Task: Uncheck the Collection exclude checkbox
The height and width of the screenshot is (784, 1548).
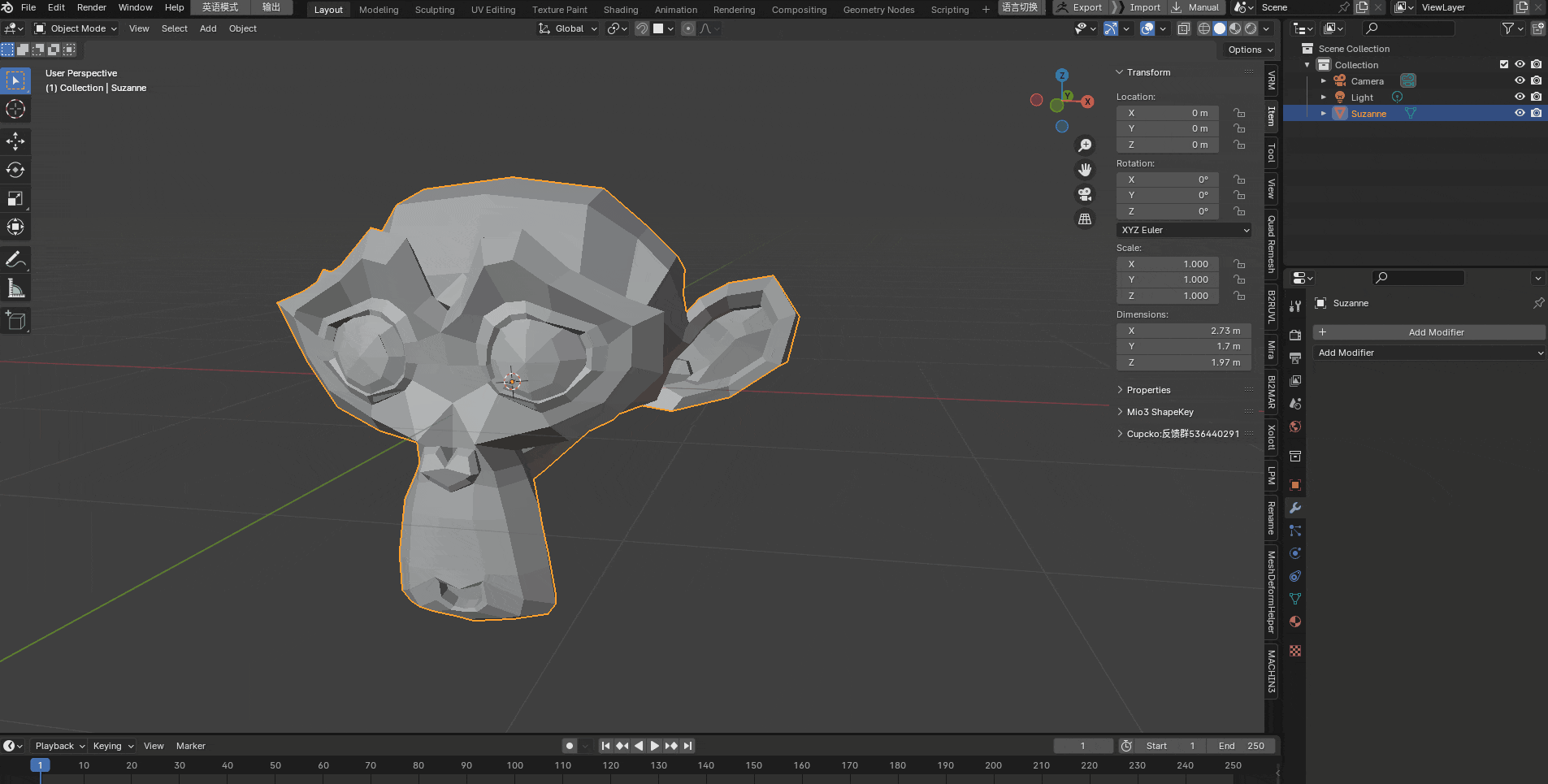Action: click(1503, 64)
